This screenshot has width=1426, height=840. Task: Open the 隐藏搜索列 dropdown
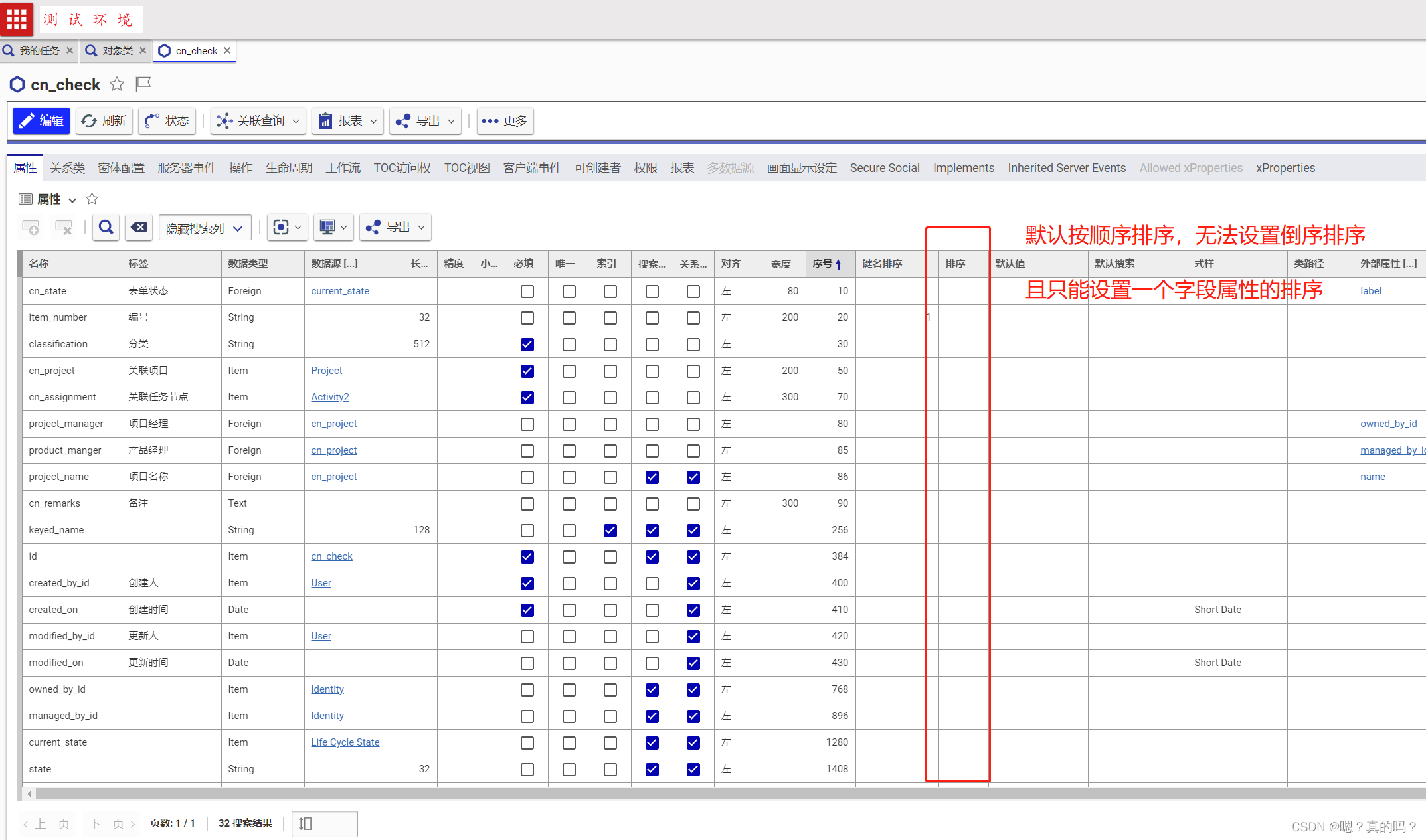(205, 228)
